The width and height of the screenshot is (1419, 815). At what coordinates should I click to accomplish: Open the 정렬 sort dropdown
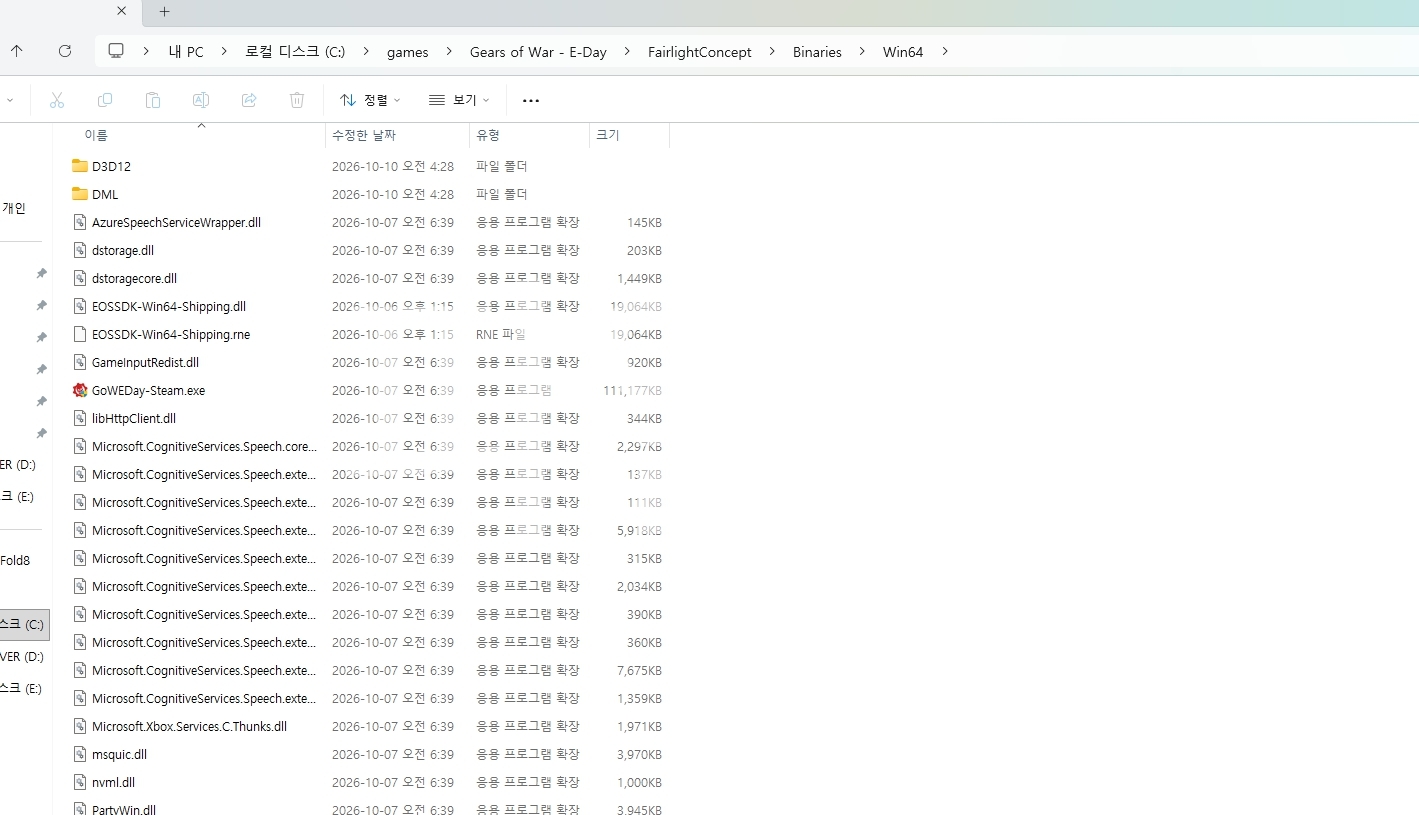(x=370, y=100)
